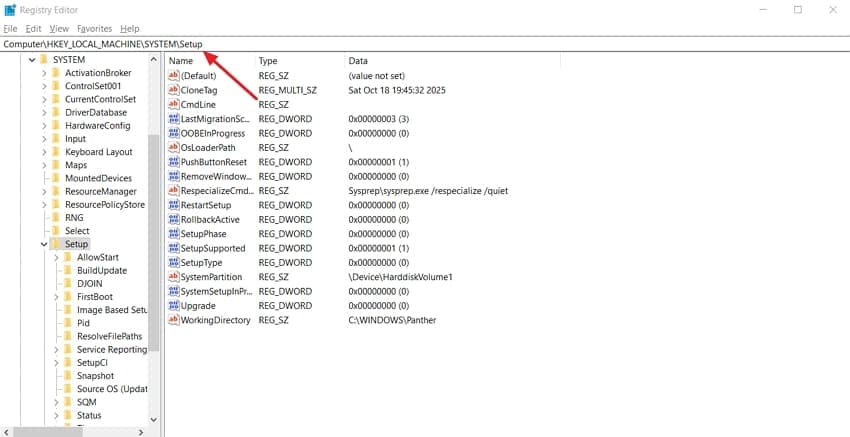Select the RNG key
This screenshot has height=437, width=850.
coord(74,217)
